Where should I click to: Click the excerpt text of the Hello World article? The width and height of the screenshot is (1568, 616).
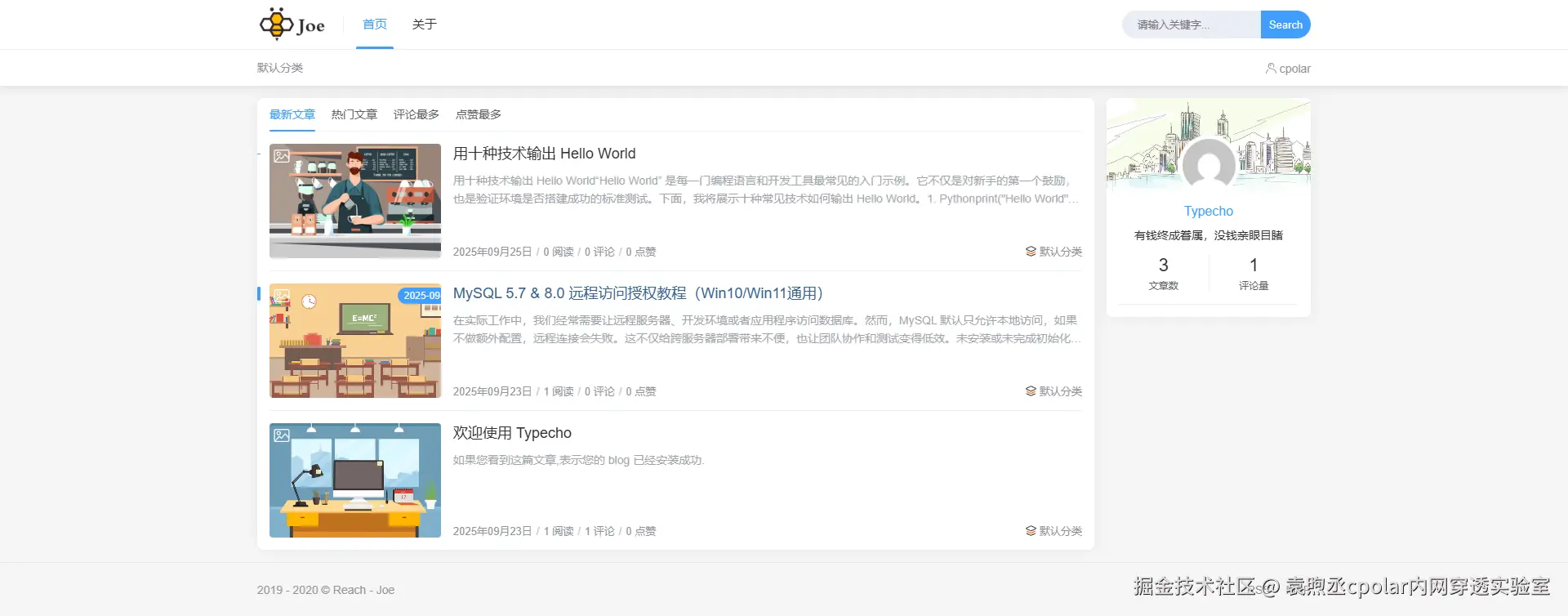pyautogui.click(x=766, y=190)
